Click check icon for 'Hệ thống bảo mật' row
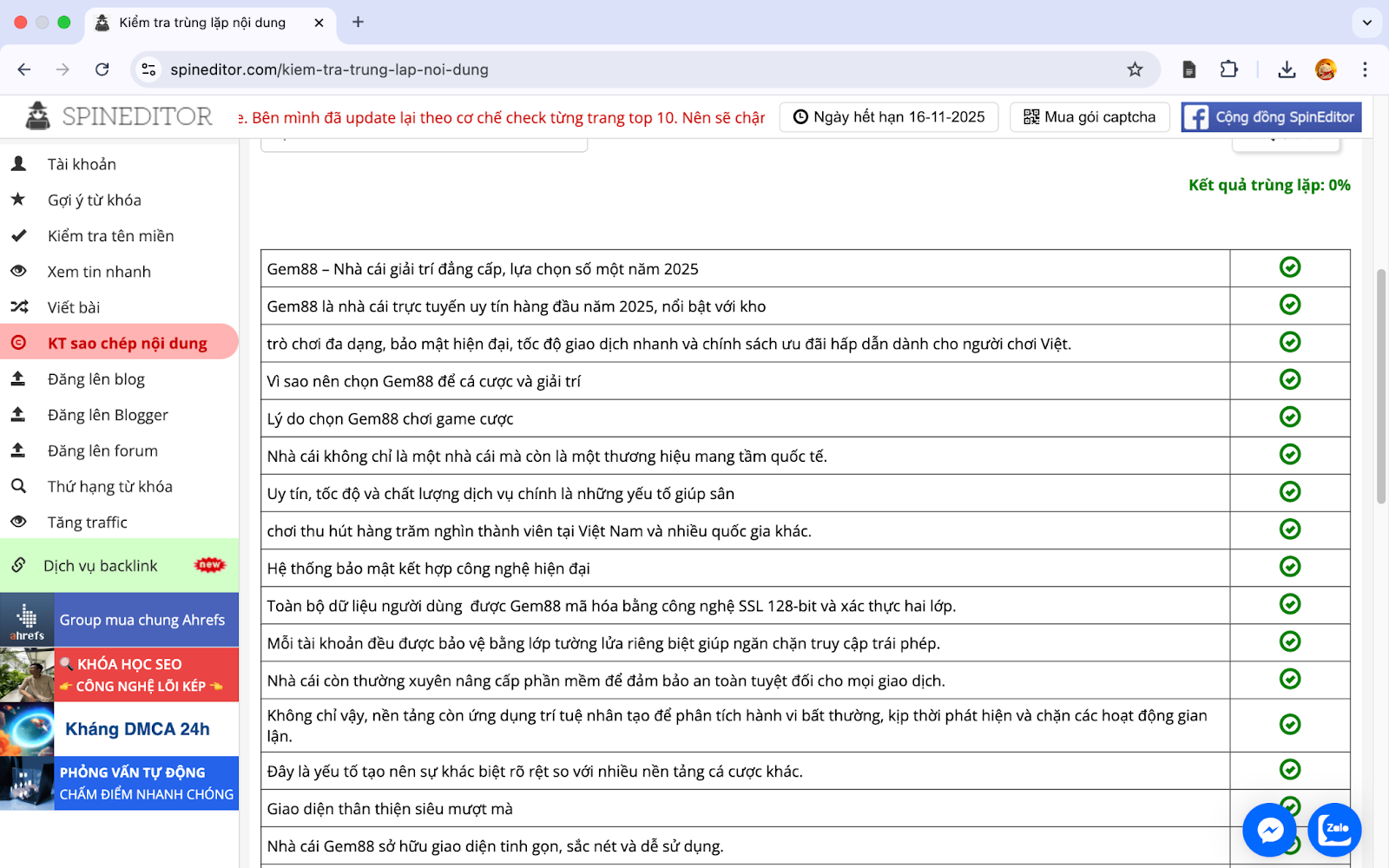1389x868 pixels. tap(1290, 567)
